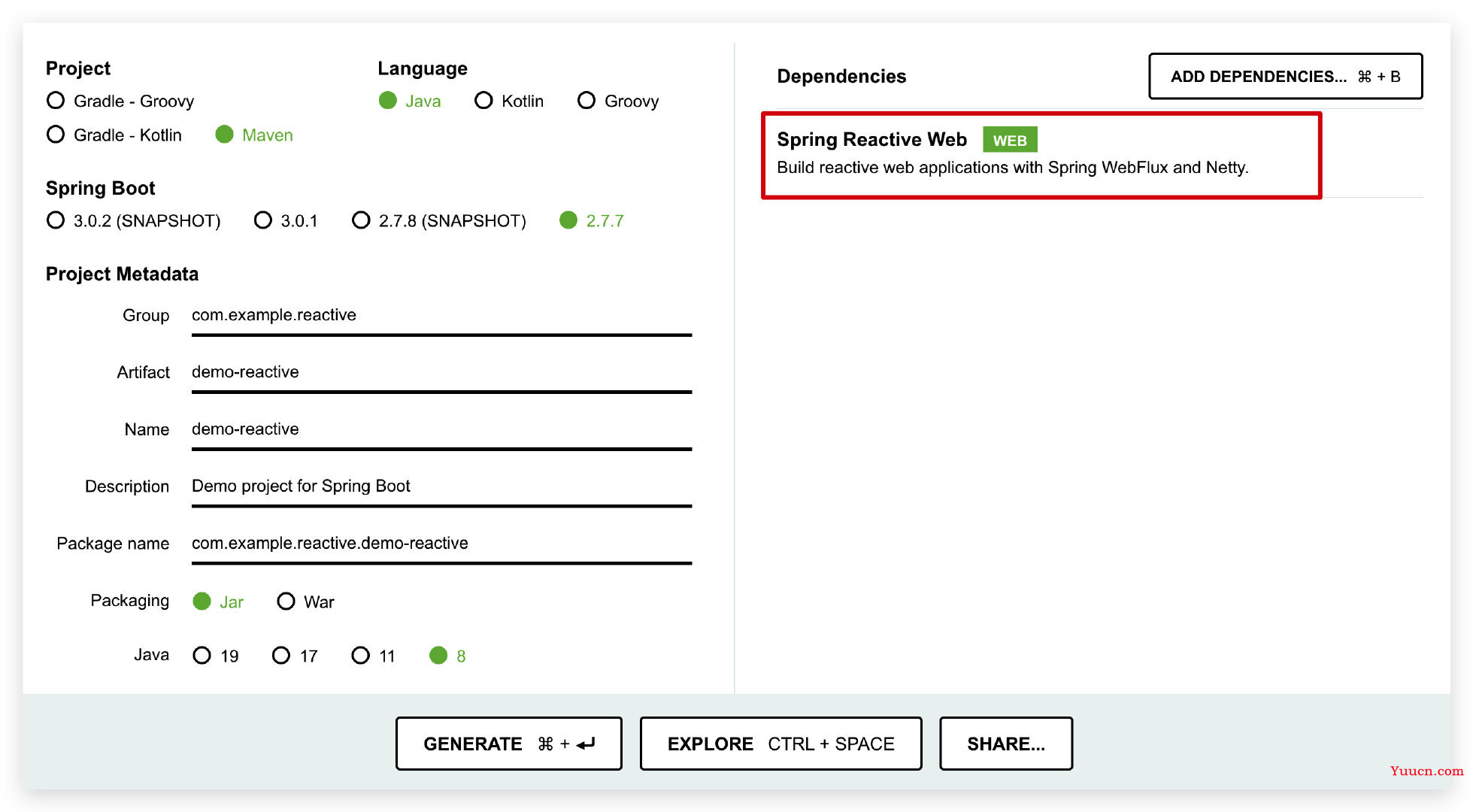This screenshot has height=812, width=1473.
Task: Explore the project
Action: (780, 744)
